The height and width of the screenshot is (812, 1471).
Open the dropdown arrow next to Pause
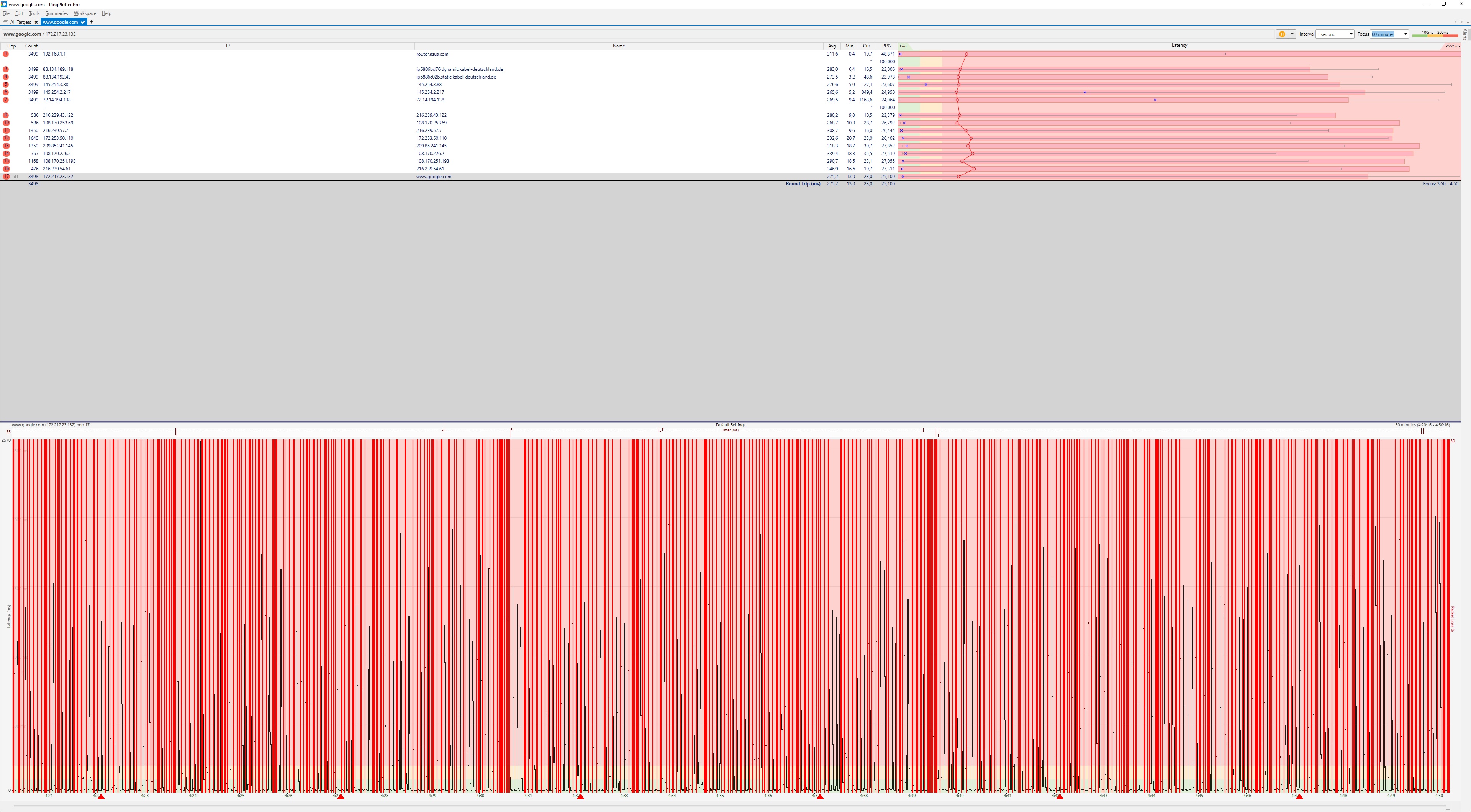coord(1292,34)
